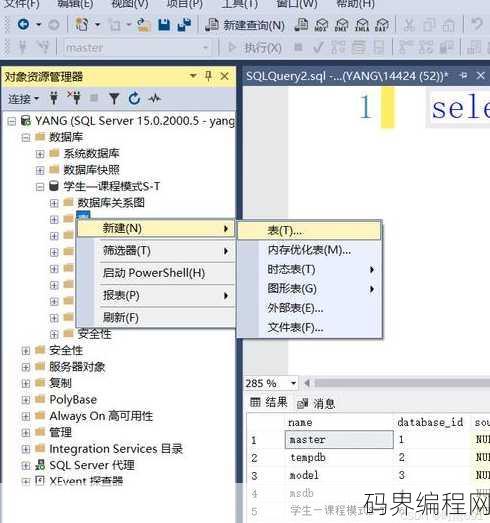Viewport: 490px width, 523px height.
Task: Expand the 系统数据库 folder
Action: point(40,154)
